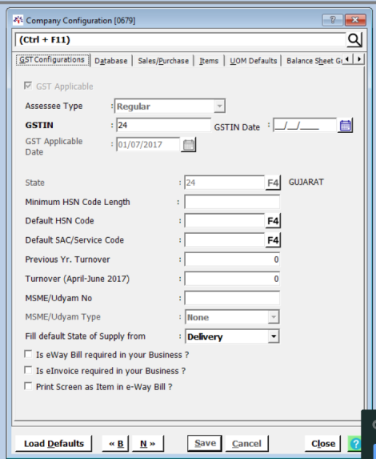
Task: Click the search magnifier icon
Action: click(354, 40)
